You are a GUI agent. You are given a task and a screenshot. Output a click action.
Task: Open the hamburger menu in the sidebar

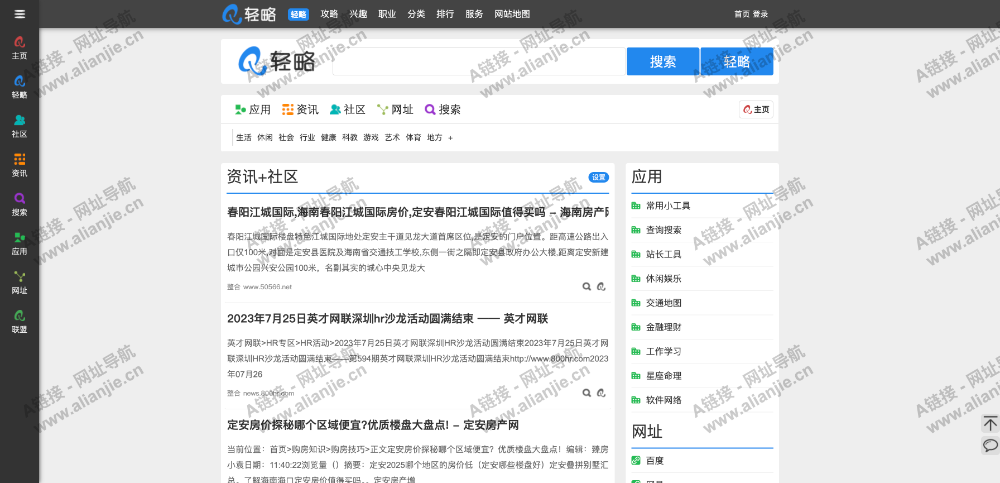pyautogui.click(x=19, y=14)
